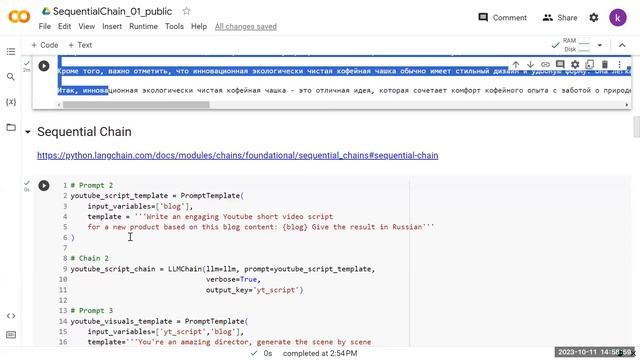
Task: Click the verbose=True code line
Action: point(233,279)
